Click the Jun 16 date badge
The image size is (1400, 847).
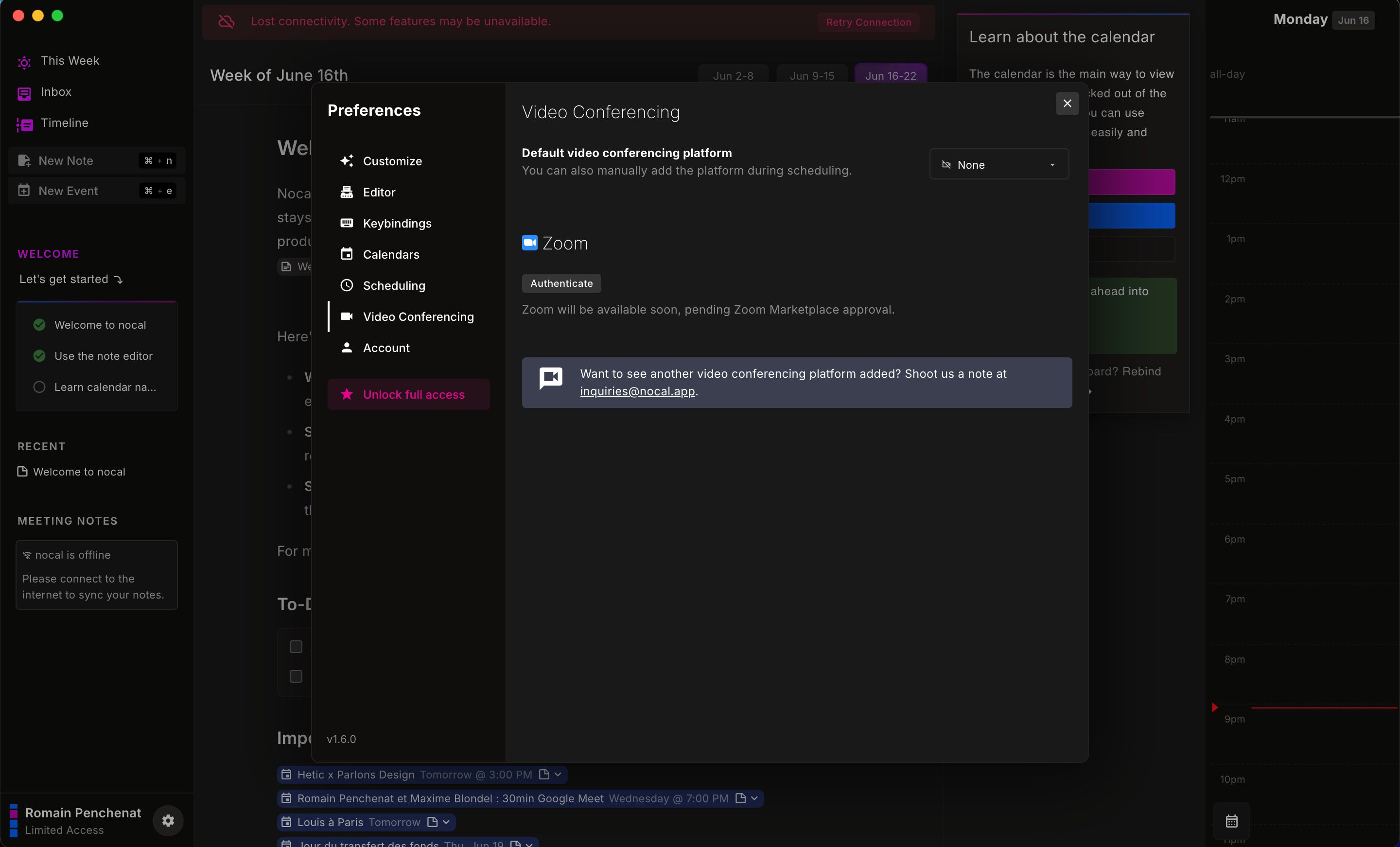(x=1353, y=20)
